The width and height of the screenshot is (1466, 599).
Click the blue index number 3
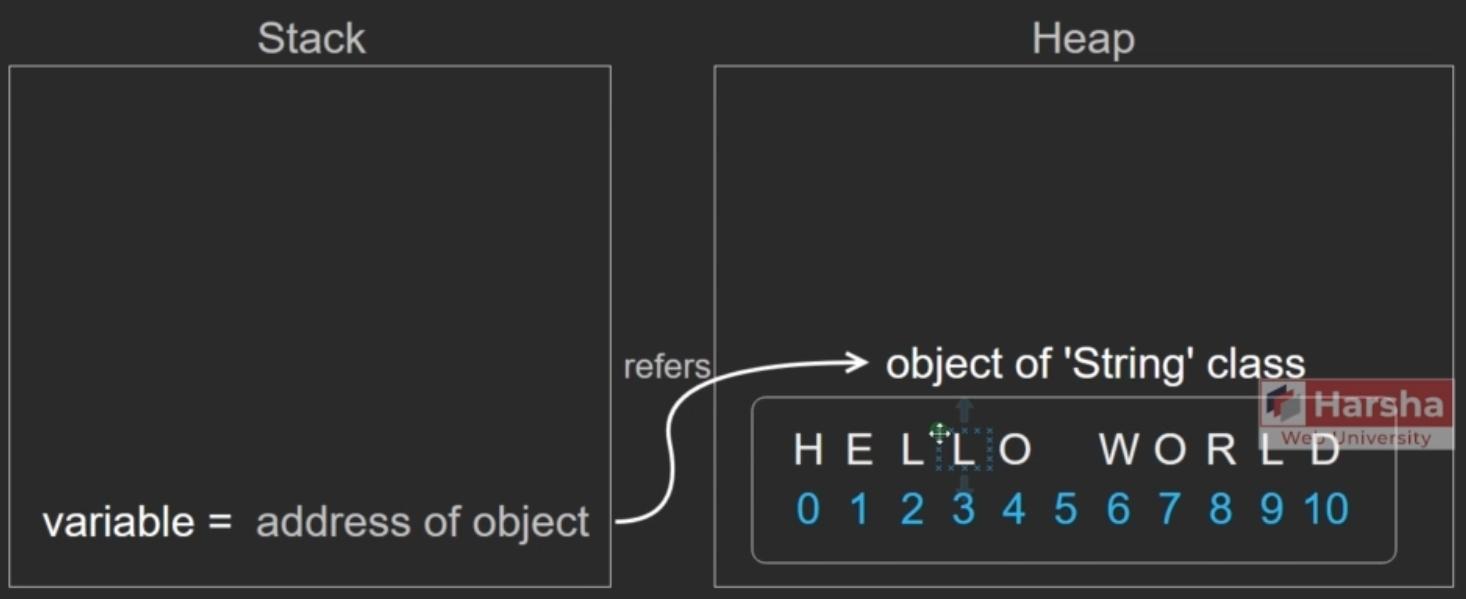click(962, 510)
